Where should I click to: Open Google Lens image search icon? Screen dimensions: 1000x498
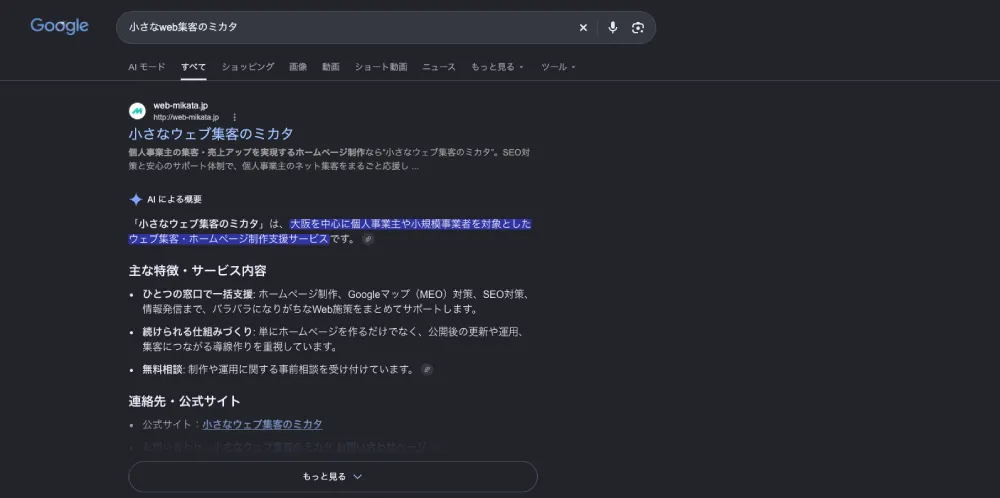coord(638,27)
